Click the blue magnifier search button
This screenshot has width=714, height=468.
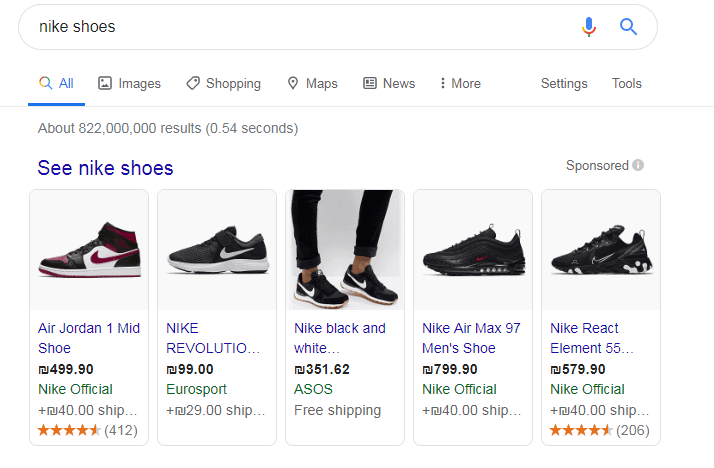pyautogui.click(x=629, y=27)
